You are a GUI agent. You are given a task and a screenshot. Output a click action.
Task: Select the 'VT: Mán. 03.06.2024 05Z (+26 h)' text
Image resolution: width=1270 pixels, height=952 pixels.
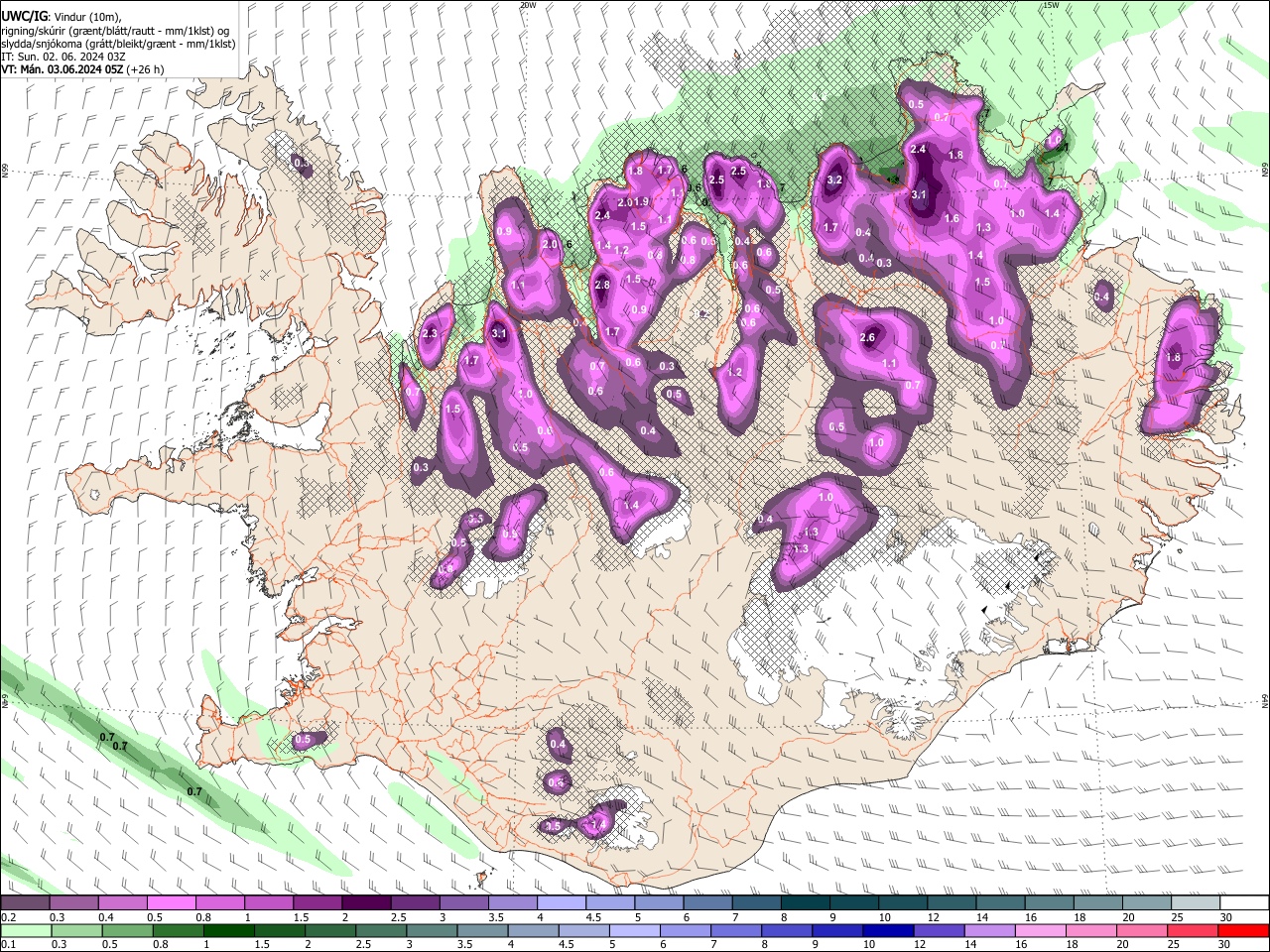pyautogui.click(x=82, y=69)
